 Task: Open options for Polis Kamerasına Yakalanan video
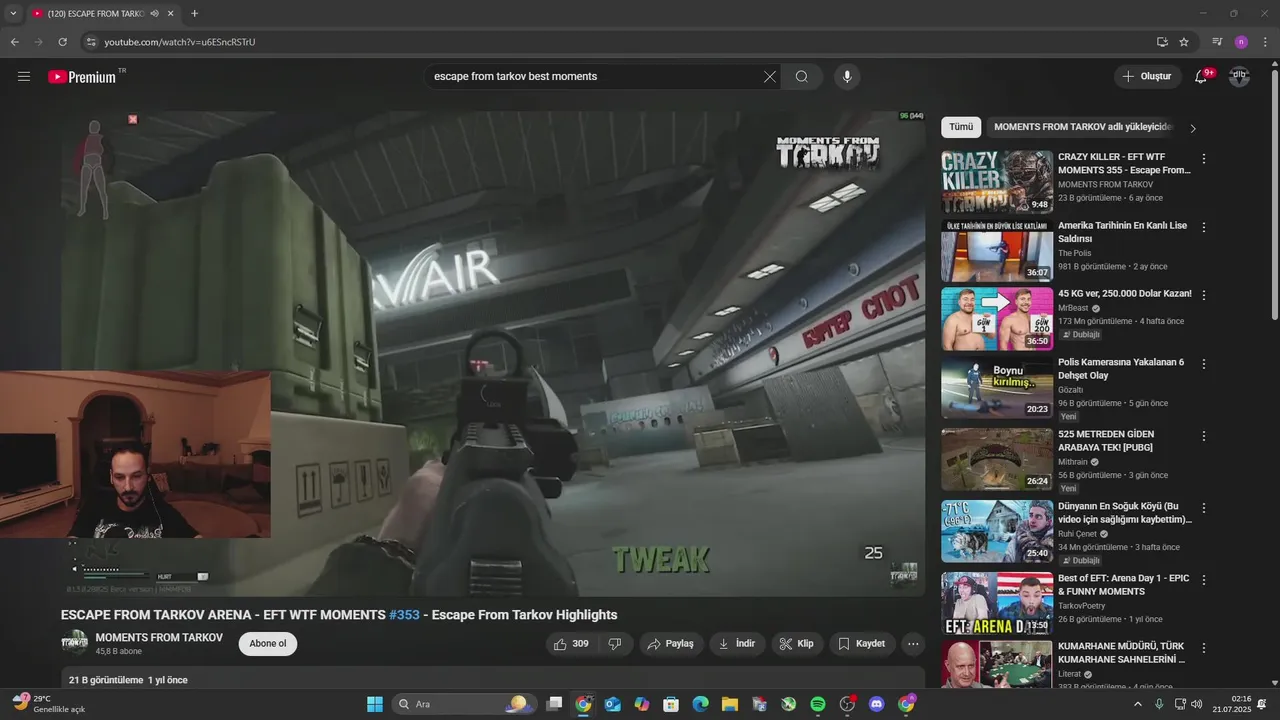1204,364
